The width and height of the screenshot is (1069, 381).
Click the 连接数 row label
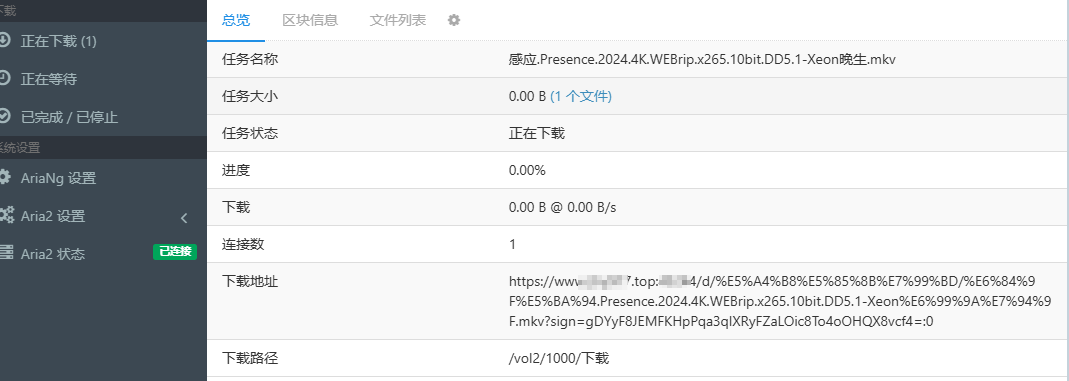243,244
